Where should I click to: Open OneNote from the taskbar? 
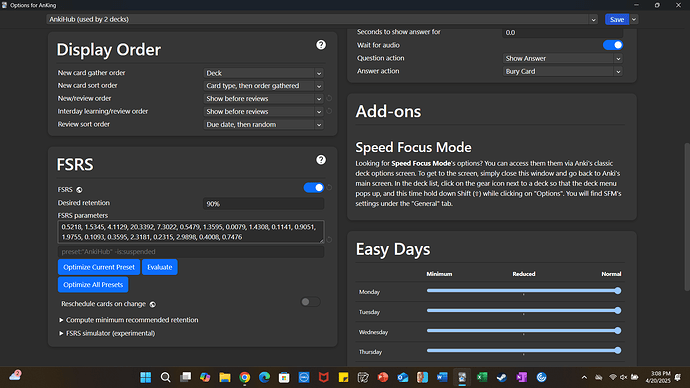521,377
